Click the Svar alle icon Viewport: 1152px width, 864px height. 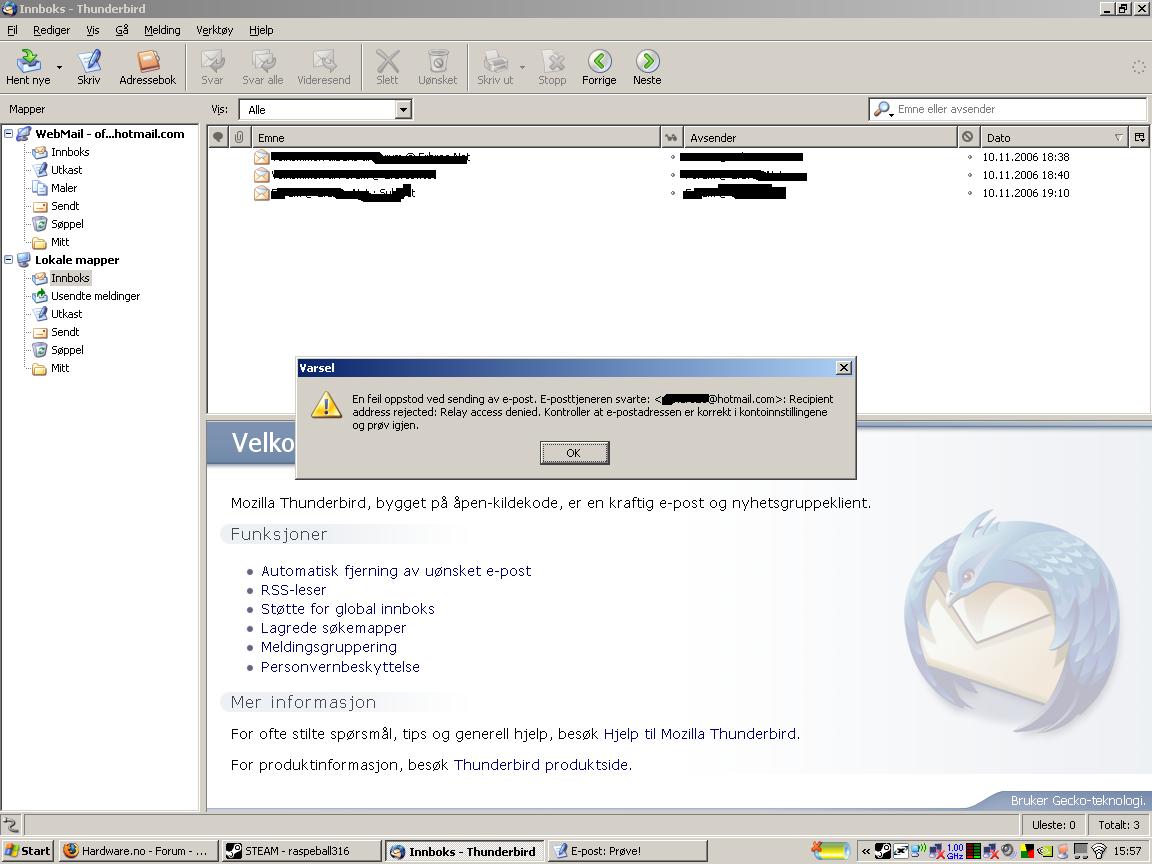(263, 67)
